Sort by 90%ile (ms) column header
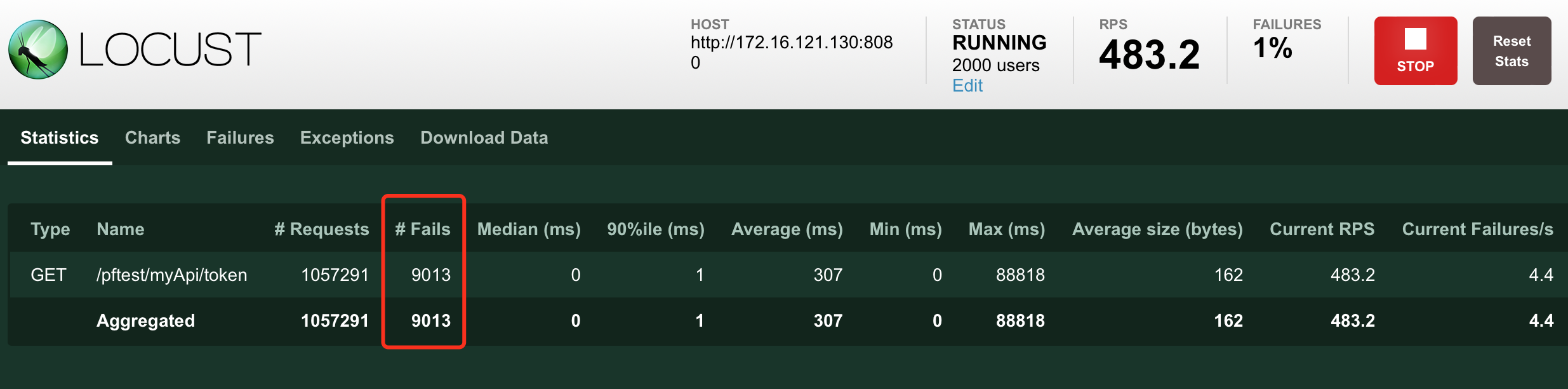The height and width of the screenshot is (389, 1568). (x=656, y=229)
